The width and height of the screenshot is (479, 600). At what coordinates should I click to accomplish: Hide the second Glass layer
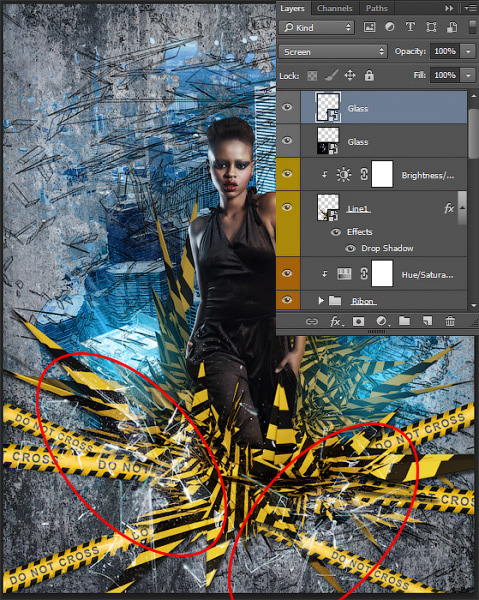coord(287,140)
